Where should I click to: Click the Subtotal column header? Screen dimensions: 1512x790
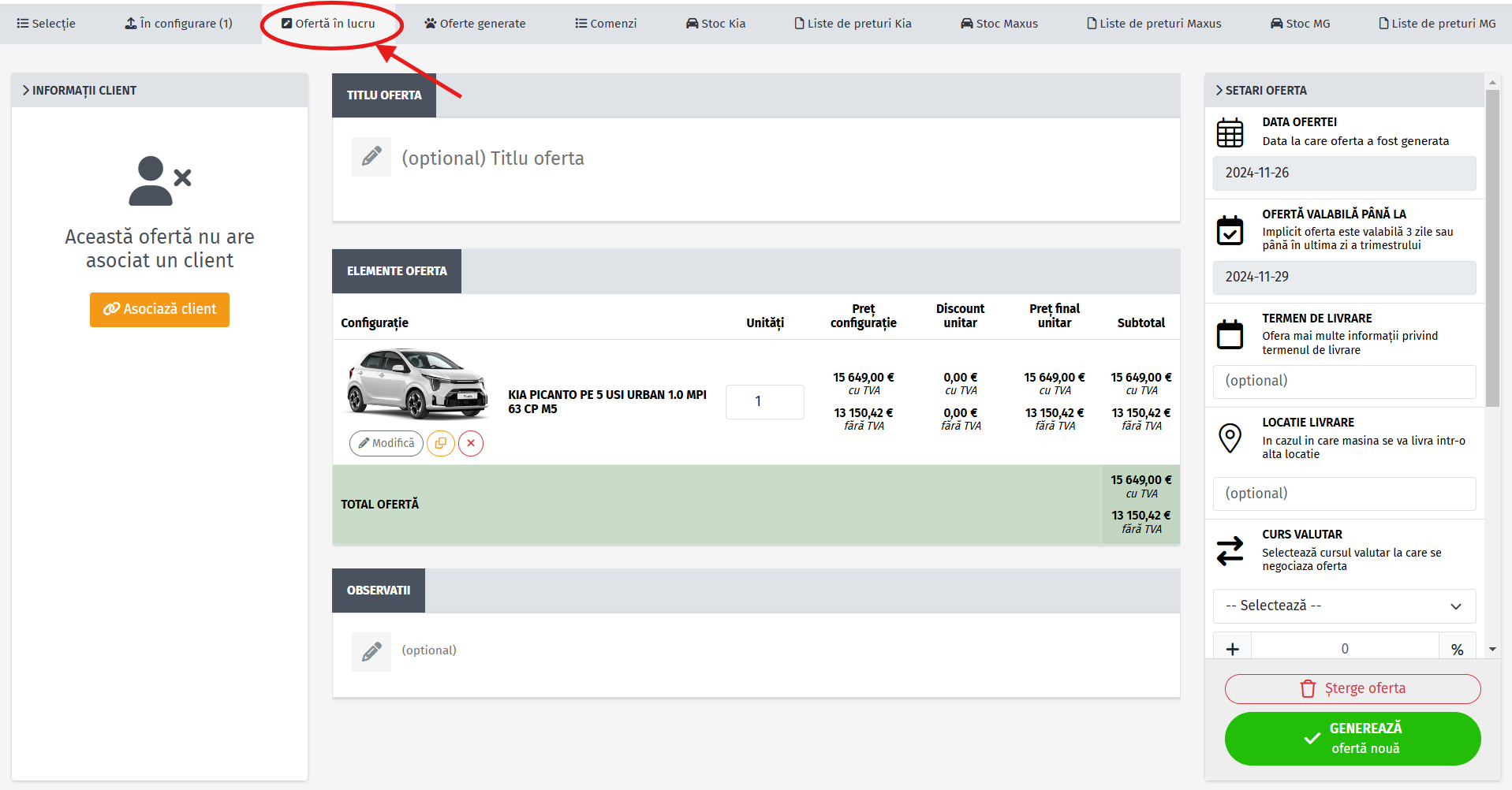pyautogui.click(x=1141, y=322)
